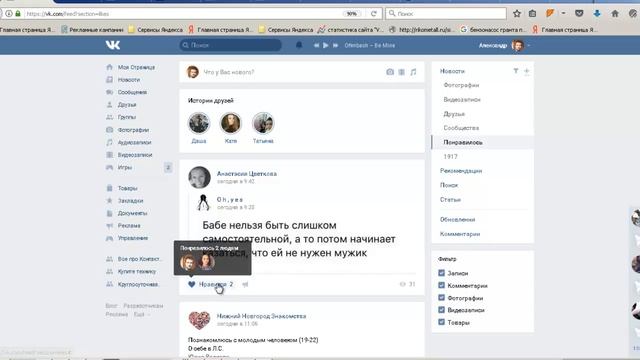Screen dimensions: 640x360
Task: Uncheck the Фотографии filter checkbox
Action: click(441, 298)
